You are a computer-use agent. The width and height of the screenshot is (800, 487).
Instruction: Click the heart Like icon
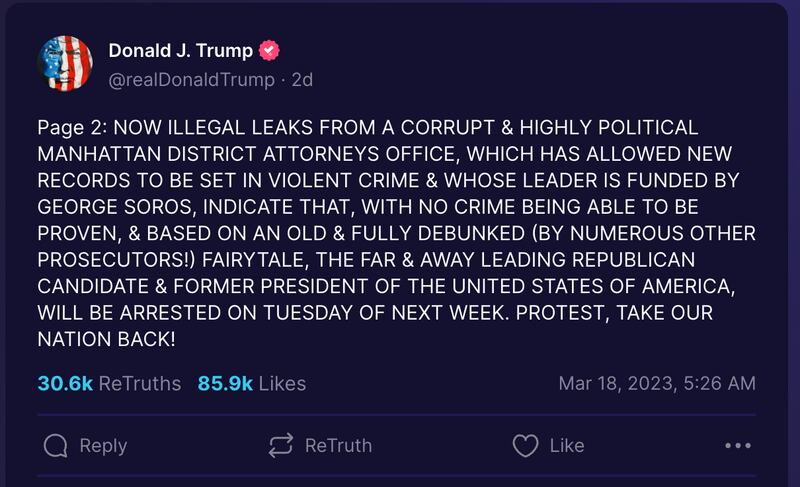click(x=525, y=445)
